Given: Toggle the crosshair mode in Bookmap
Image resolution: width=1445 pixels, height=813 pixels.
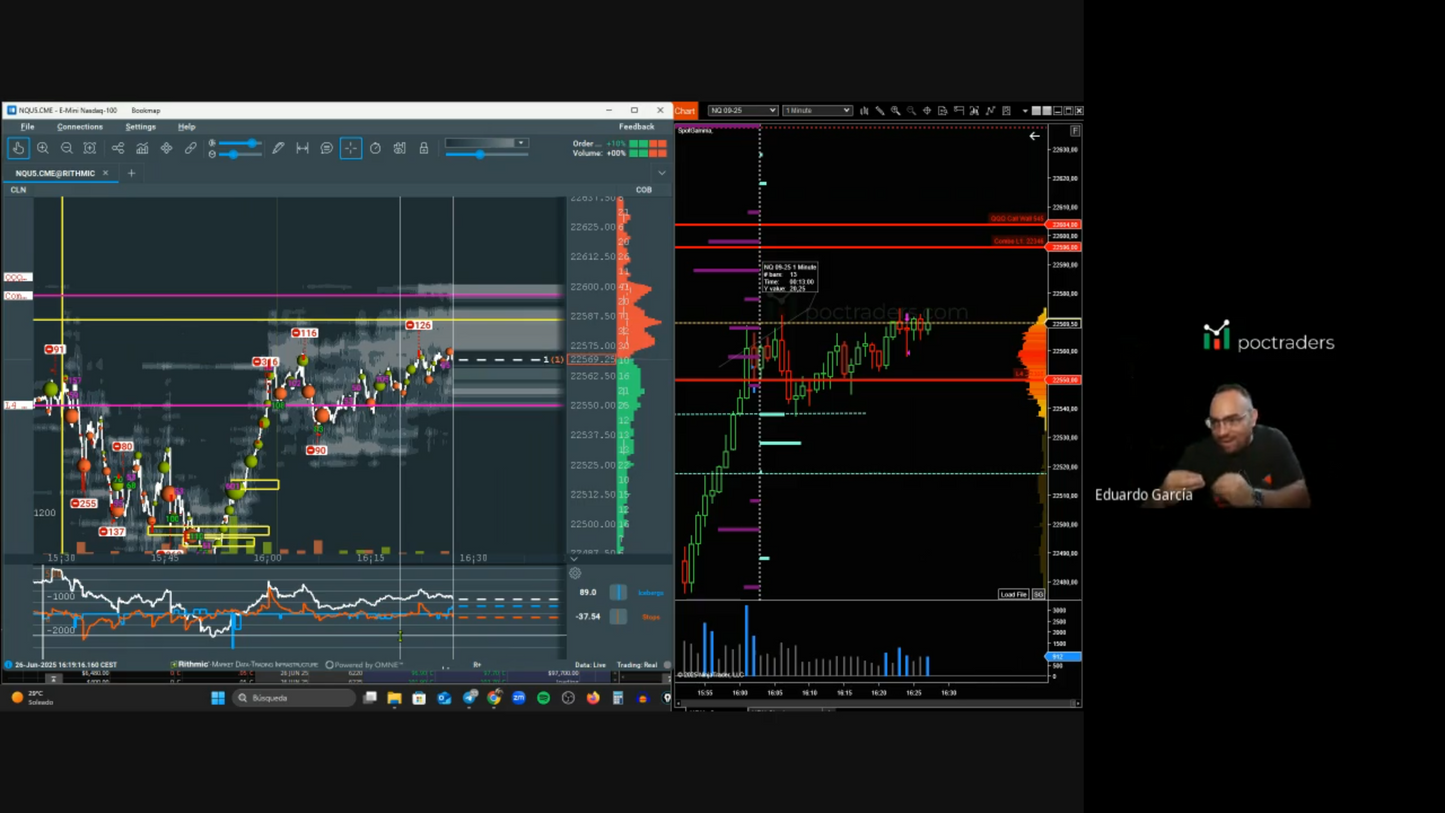Looking at the screenshot, I should point(351,147).
